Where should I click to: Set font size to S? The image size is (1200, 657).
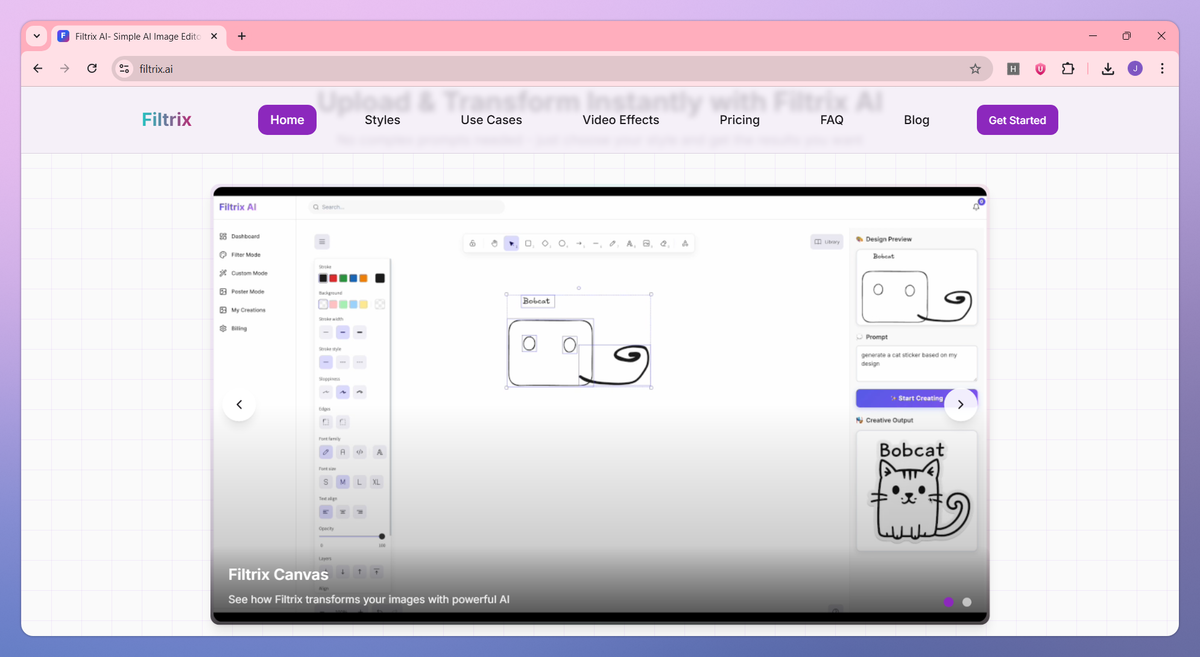[326, 482]
